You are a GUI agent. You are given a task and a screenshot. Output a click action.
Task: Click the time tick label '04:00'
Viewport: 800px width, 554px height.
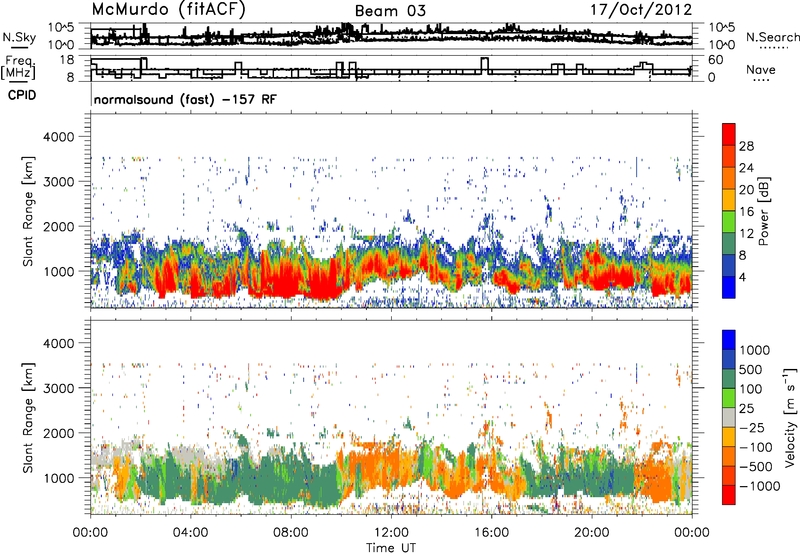click(190, 533)
